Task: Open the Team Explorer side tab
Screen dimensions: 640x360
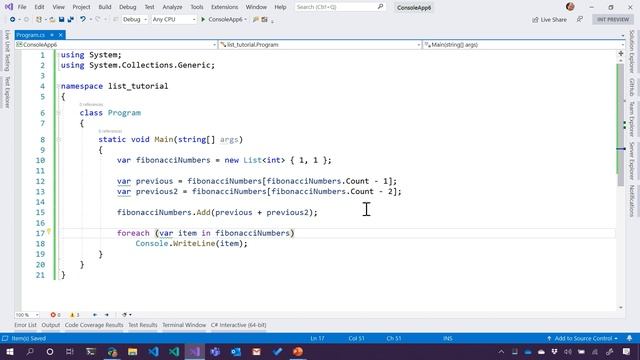Action: tap(632, 119)
